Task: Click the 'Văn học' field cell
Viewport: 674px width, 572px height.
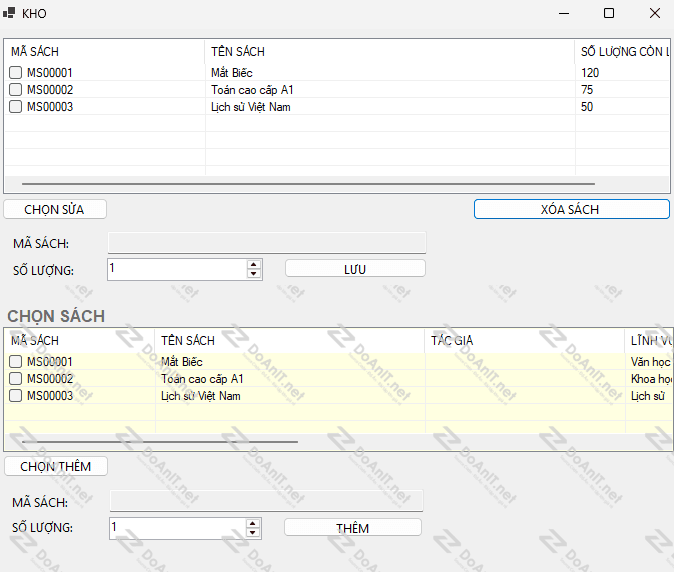Action: click(x=650, y=362)
